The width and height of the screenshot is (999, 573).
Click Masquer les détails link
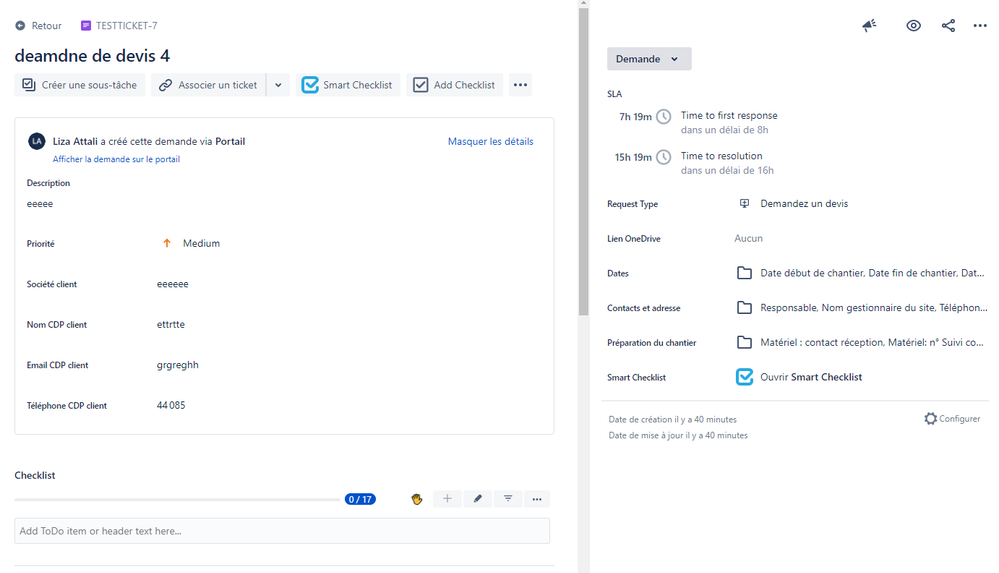point(491,141)
